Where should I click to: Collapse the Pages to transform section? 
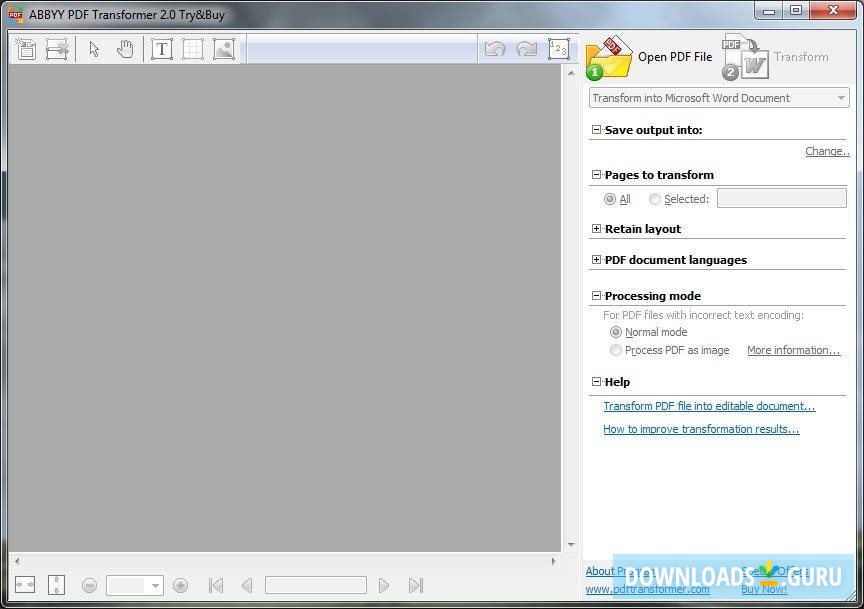596,175
